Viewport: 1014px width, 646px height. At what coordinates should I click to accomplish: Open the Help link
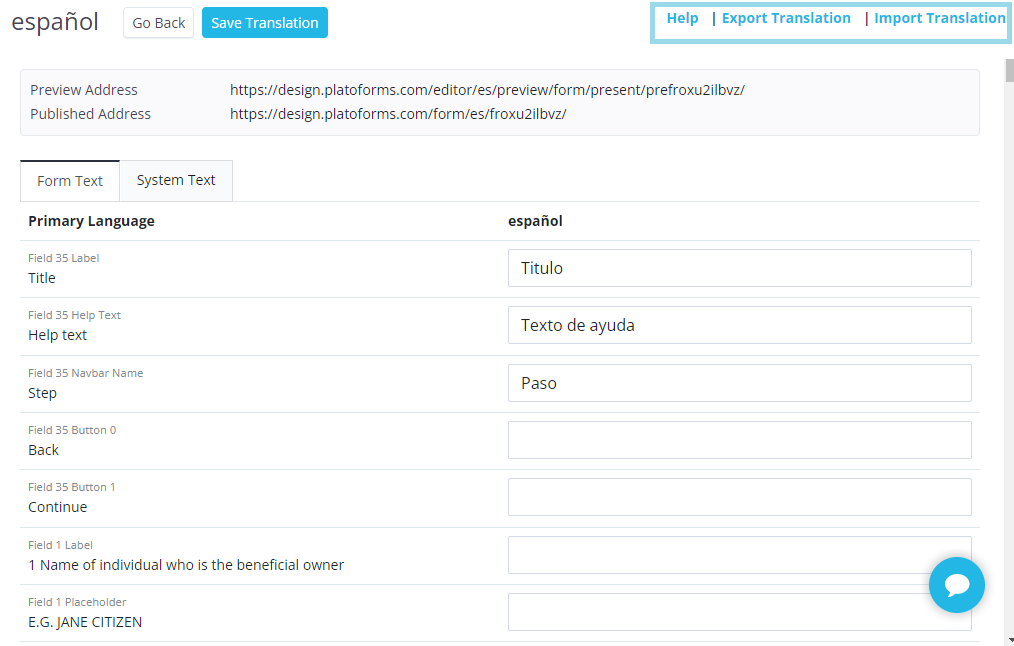point(682,18)
